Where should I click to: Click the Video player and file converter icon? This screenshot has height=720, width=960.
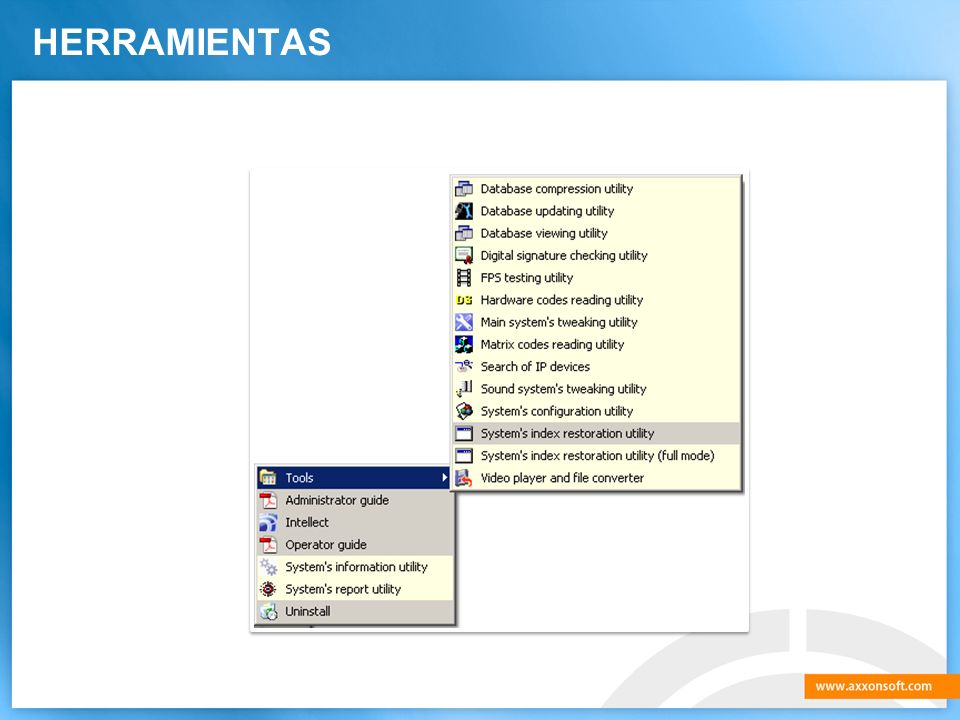tap(464, 478)
